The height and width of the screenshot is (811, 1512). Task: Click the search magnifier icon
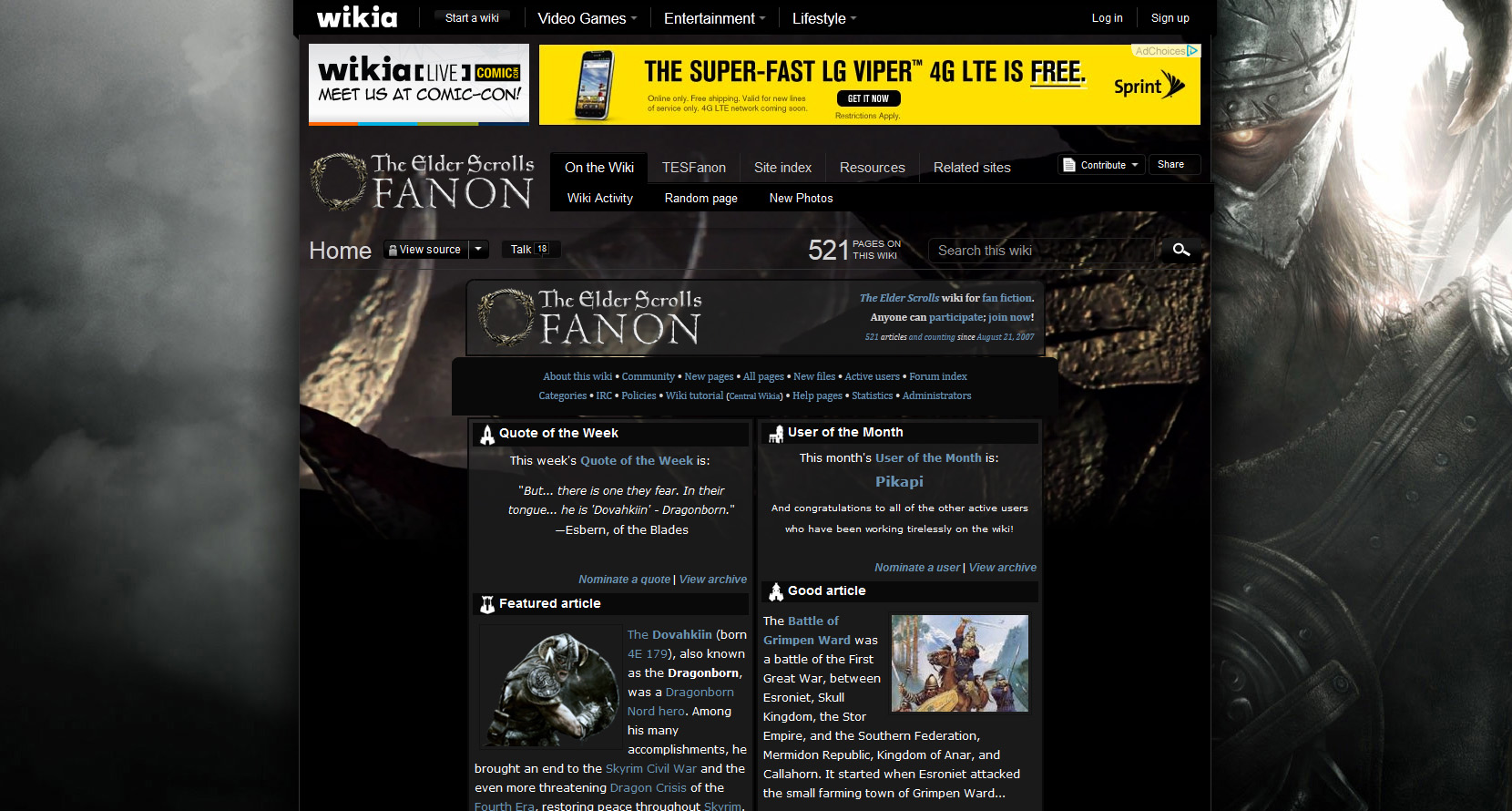[x=1181, y=250]
